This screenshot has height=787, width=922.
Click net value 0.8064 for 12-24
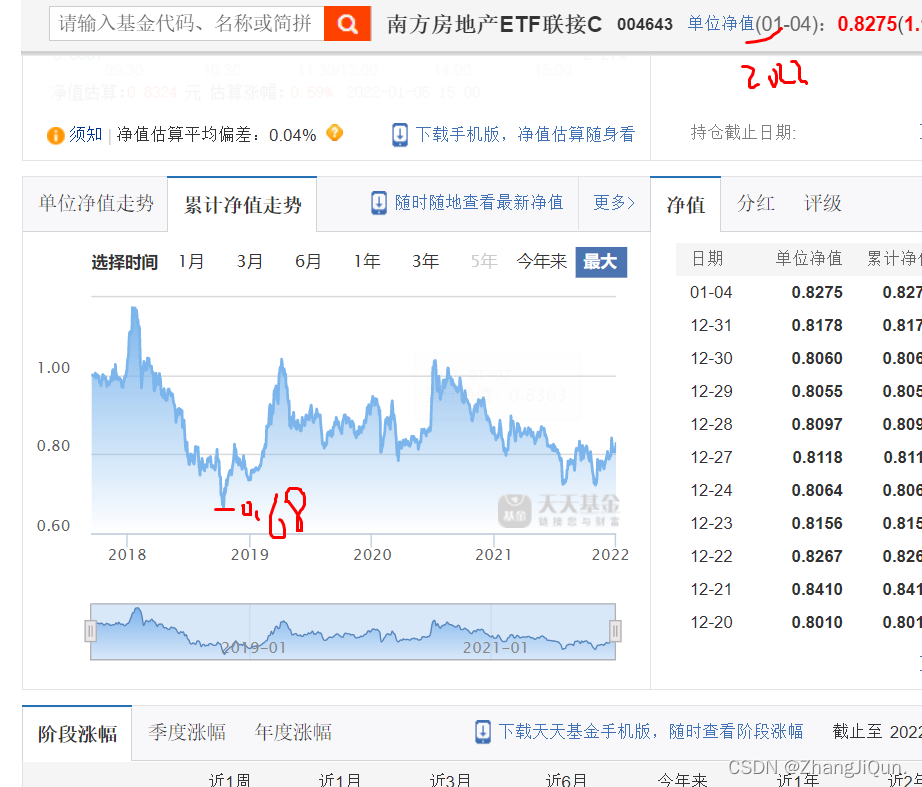817,490
